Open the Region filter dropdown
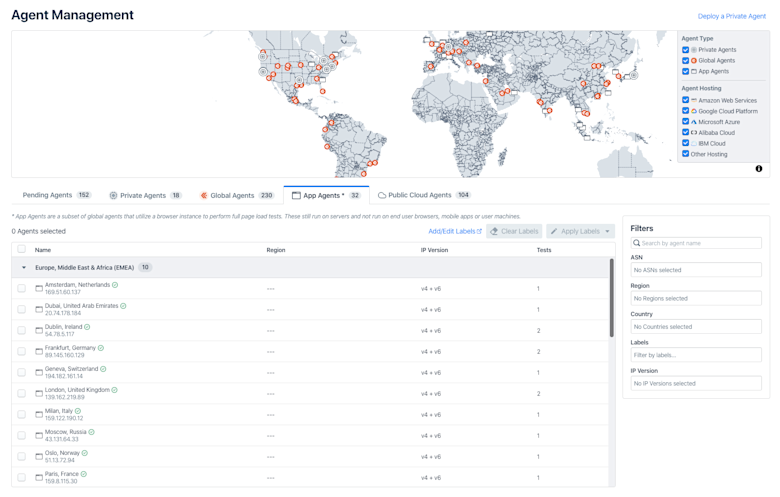Image resolution: width=780 pixels, height=497 pixels. click(696, 298)
